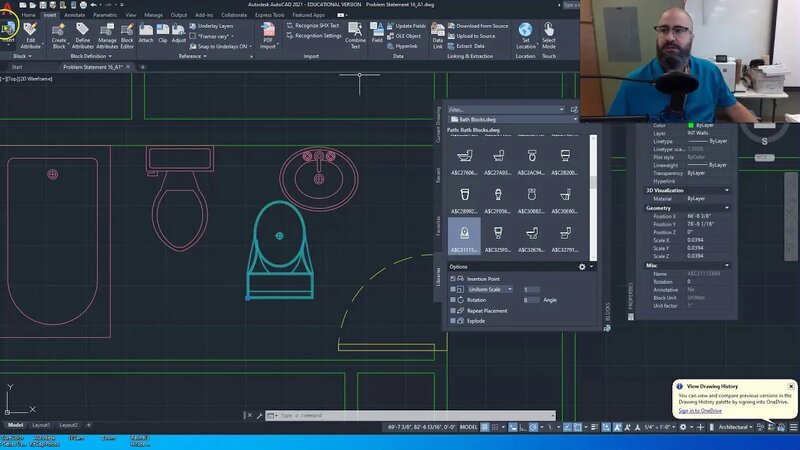Switch to the Layout1 tab
Screen dimensions: 800x450
(41, 424)
